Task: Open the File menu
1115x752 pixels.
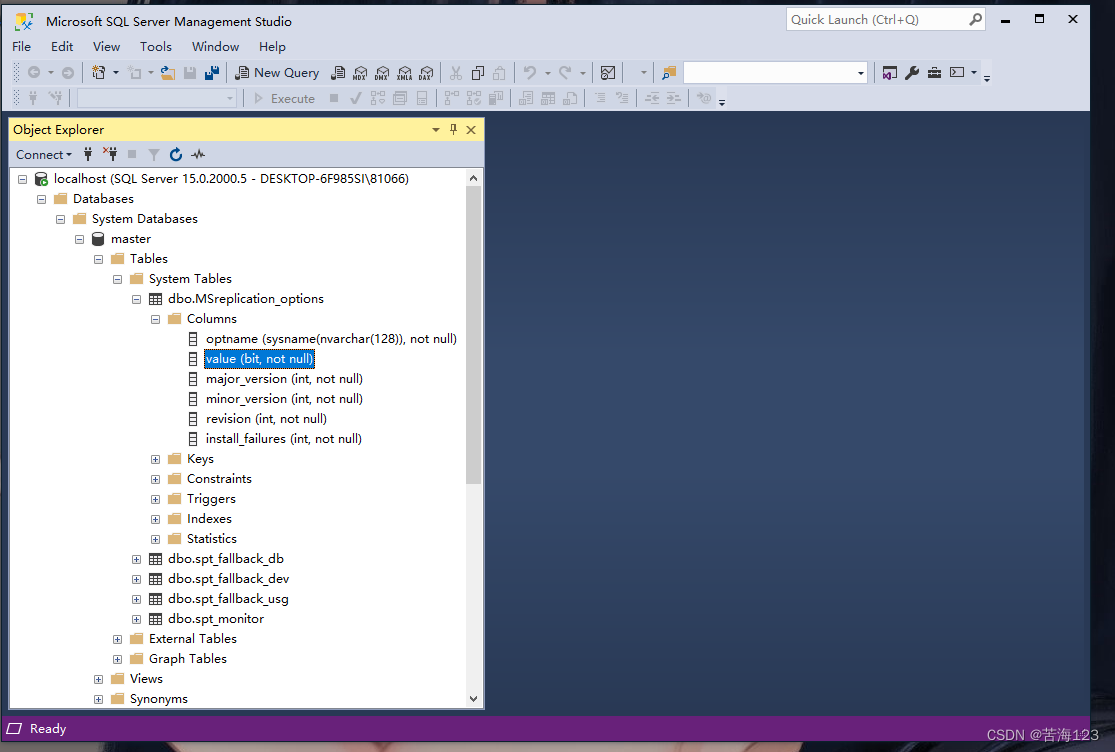Action: click(x=21, y=46)
